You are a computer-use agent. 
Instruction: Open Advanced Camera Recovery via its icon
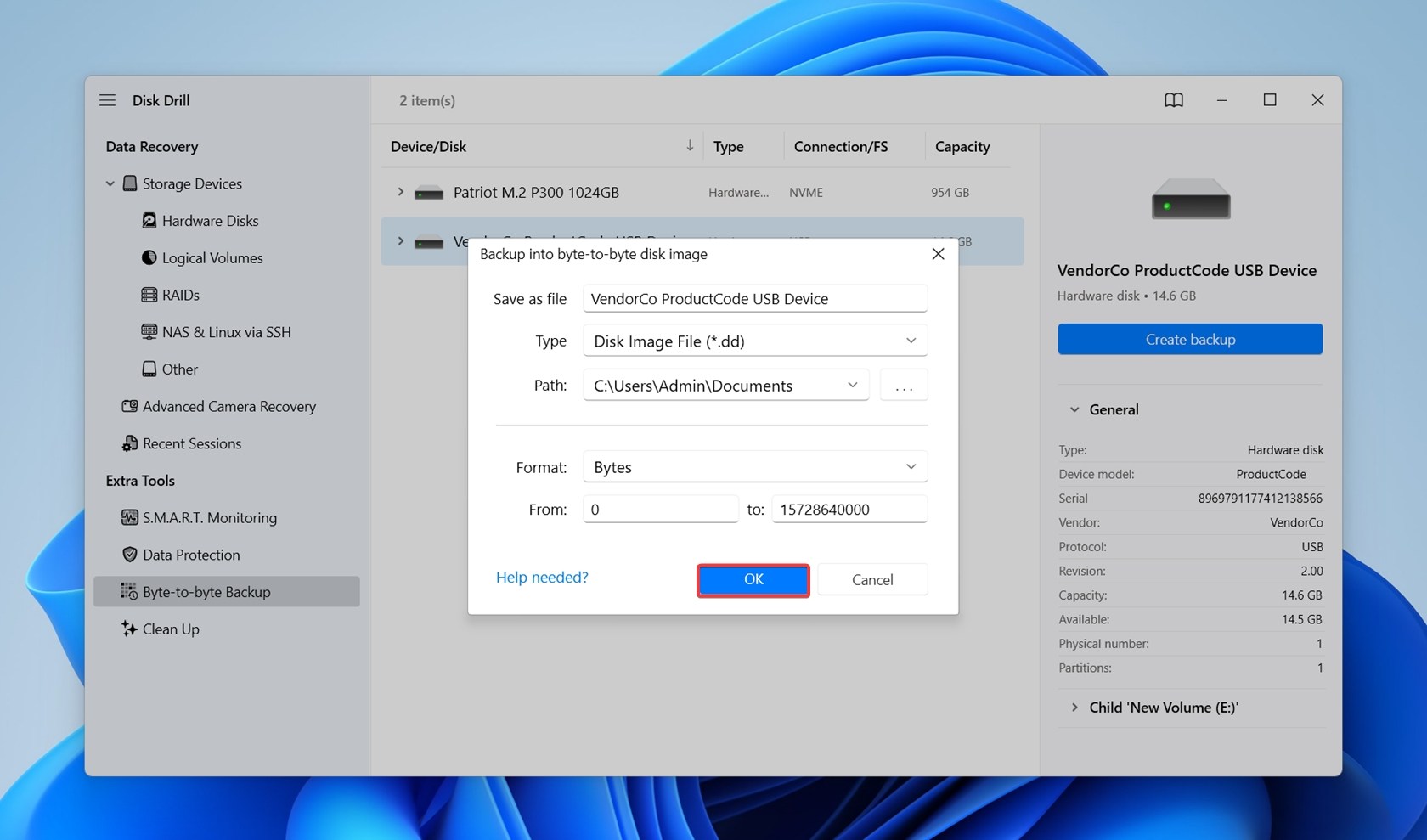coord(128,406)
